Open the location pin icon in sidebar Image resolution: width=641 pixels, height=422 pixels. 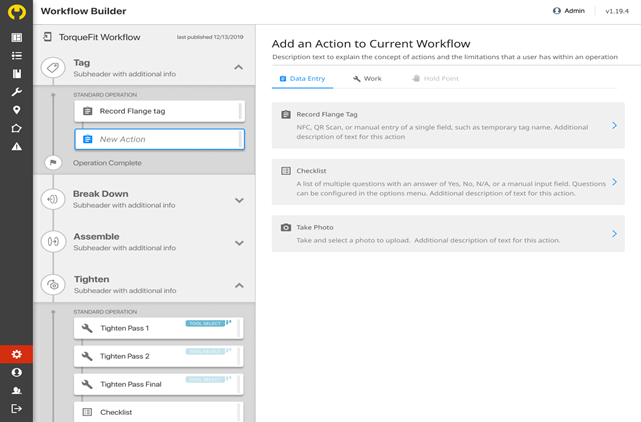(x=16, y=110)
